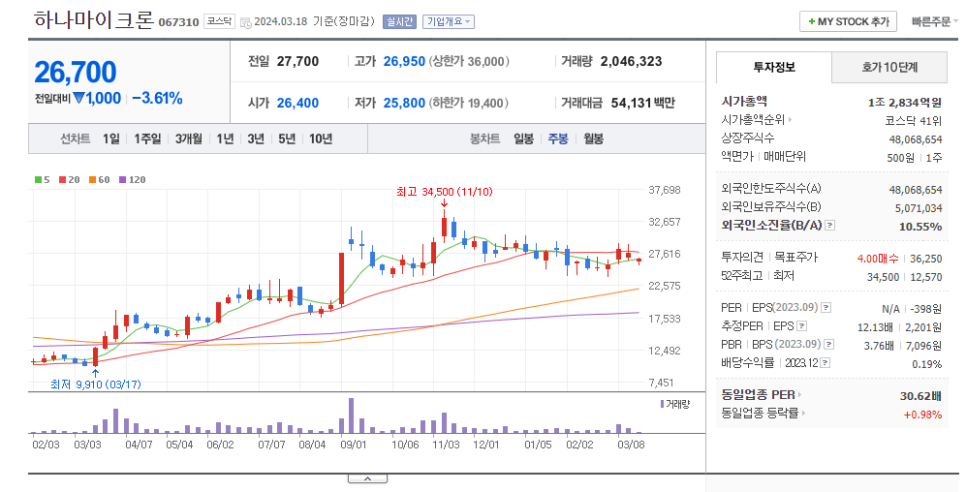Click the 동일업종 등락률 link
966x492 pixels.
pyautogui.click(x=763, y=413)
